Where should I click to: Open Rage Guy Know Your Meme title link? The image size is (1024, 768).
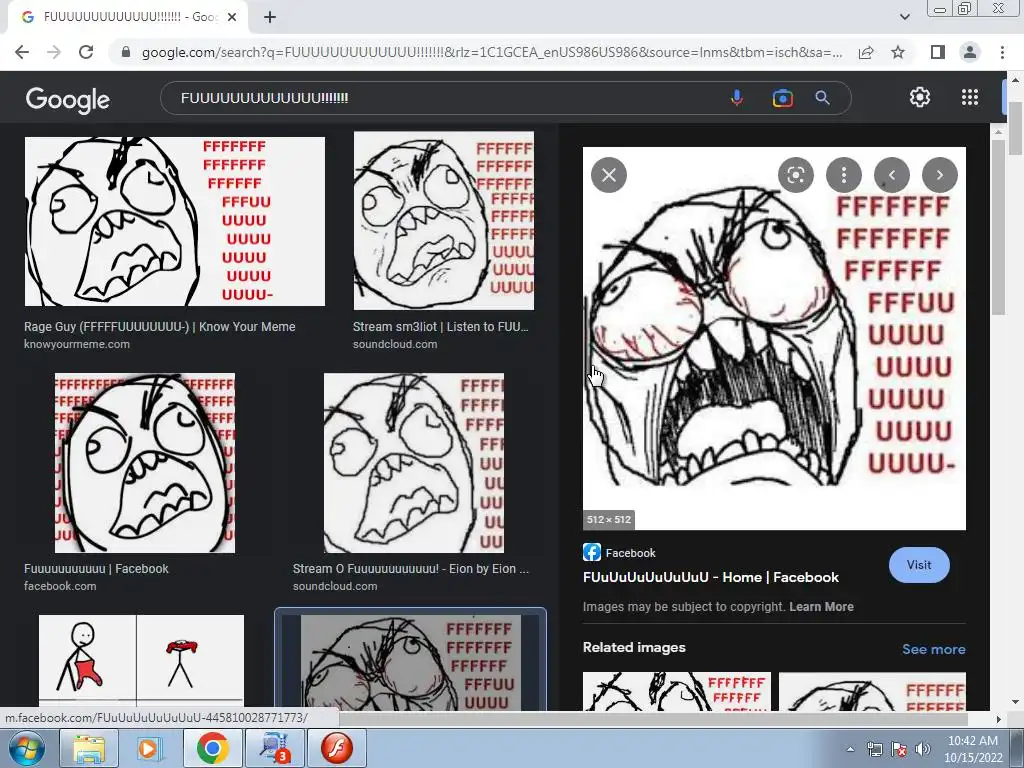(159, 327)
